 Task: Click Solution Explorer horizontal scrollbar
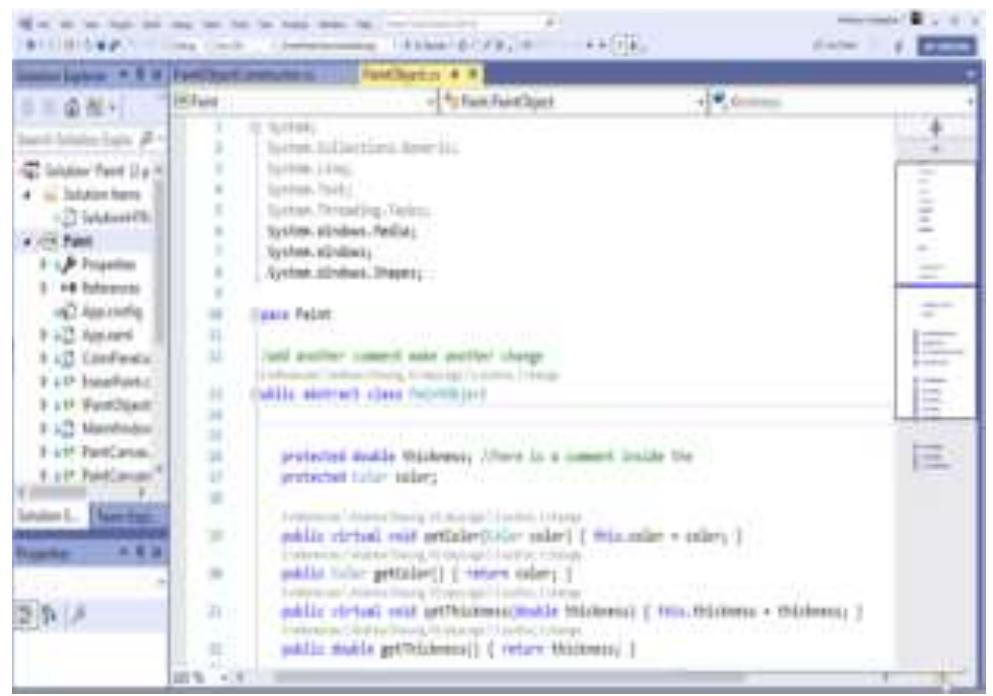pyautogui.click(x=57, y=493)
